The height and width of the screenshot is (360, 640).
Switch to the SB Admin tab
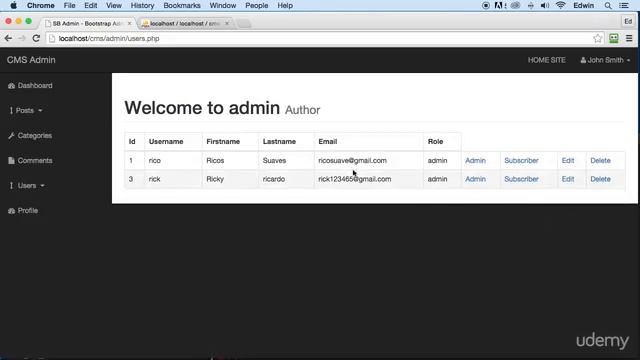[x=87, y=24]
